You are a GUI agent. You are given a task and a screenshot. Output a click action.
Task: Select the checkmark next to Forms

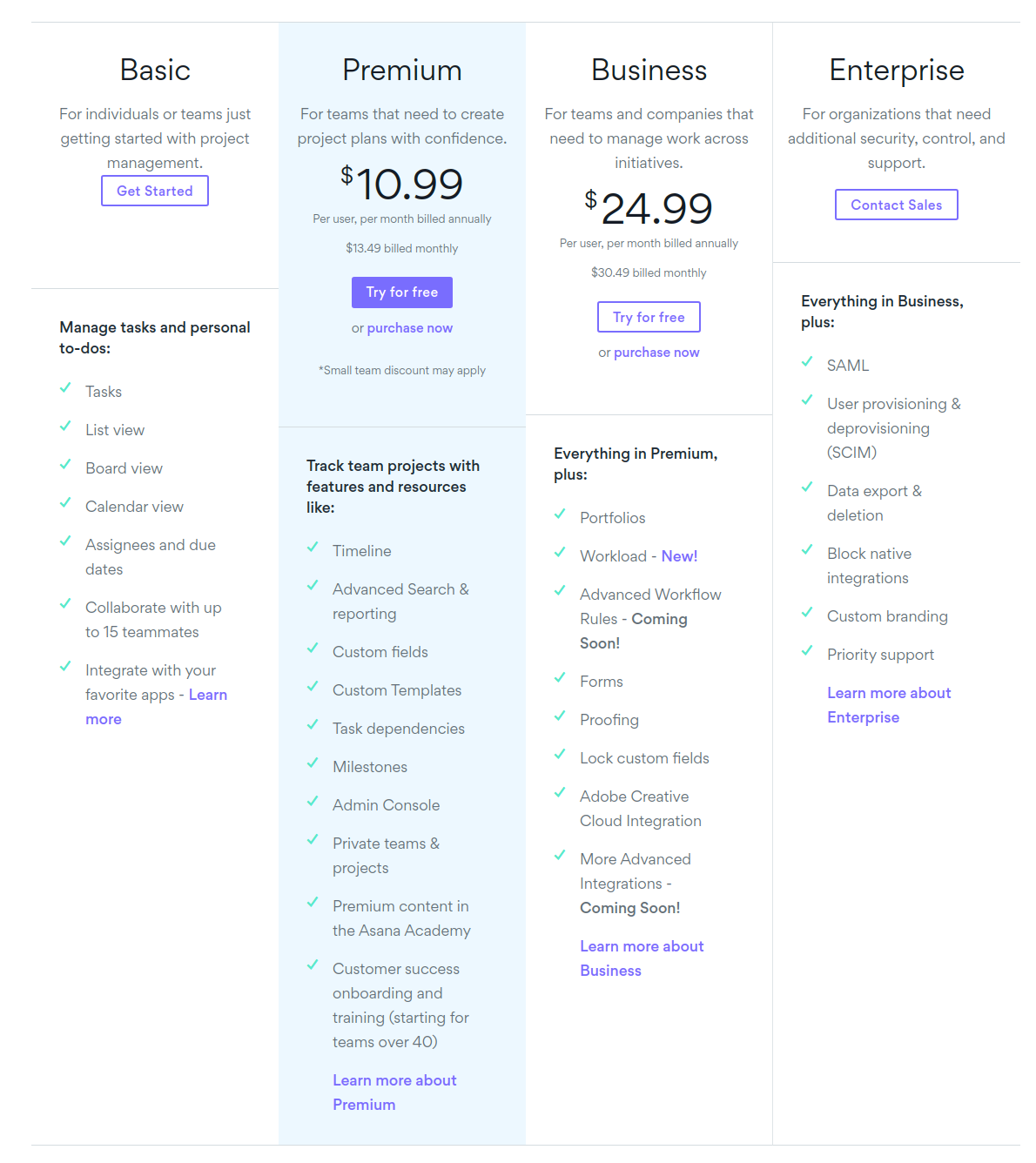(x=560, y=678)
